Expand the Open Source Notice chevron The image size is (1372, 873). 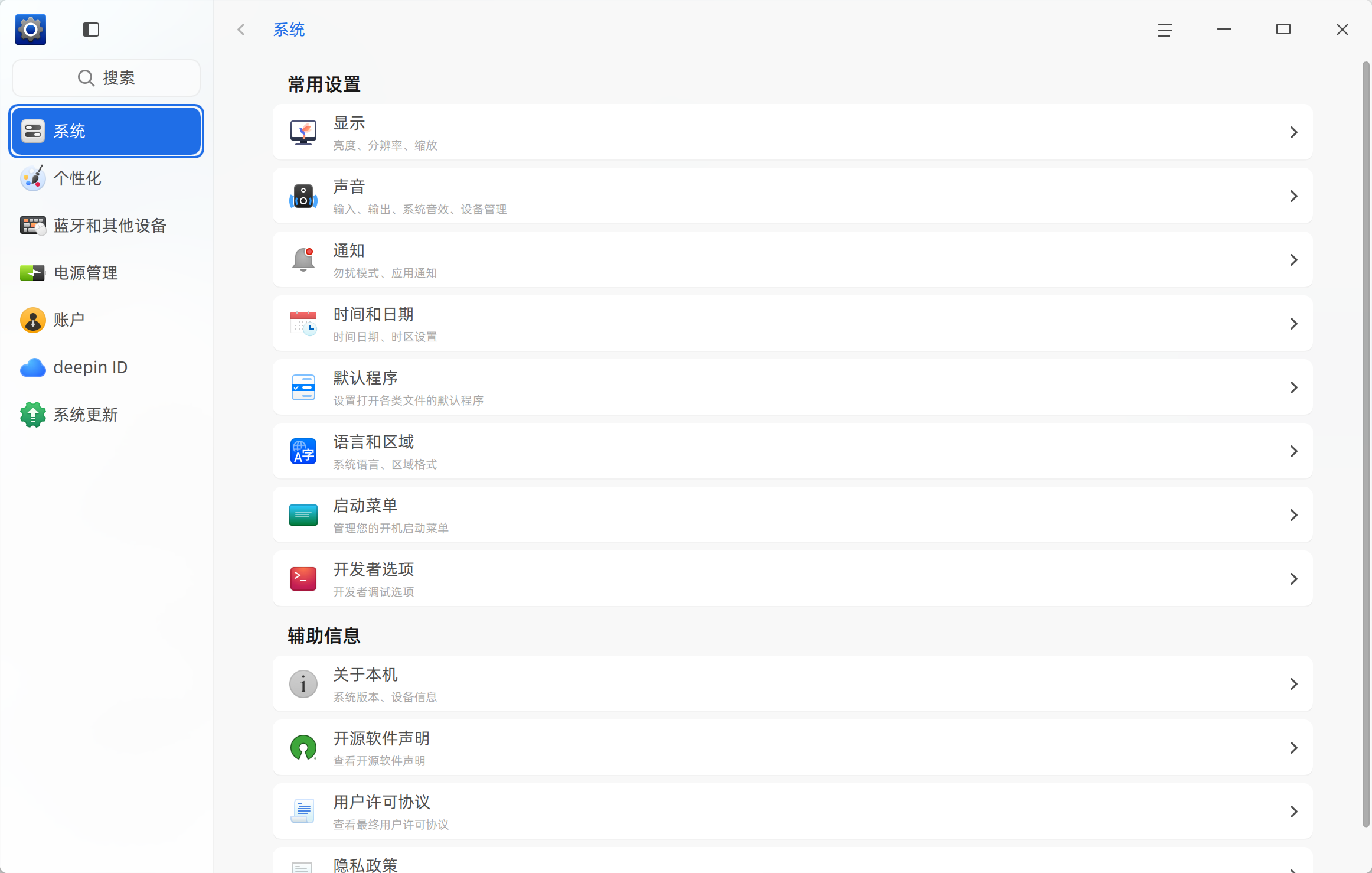(1293, 748)
